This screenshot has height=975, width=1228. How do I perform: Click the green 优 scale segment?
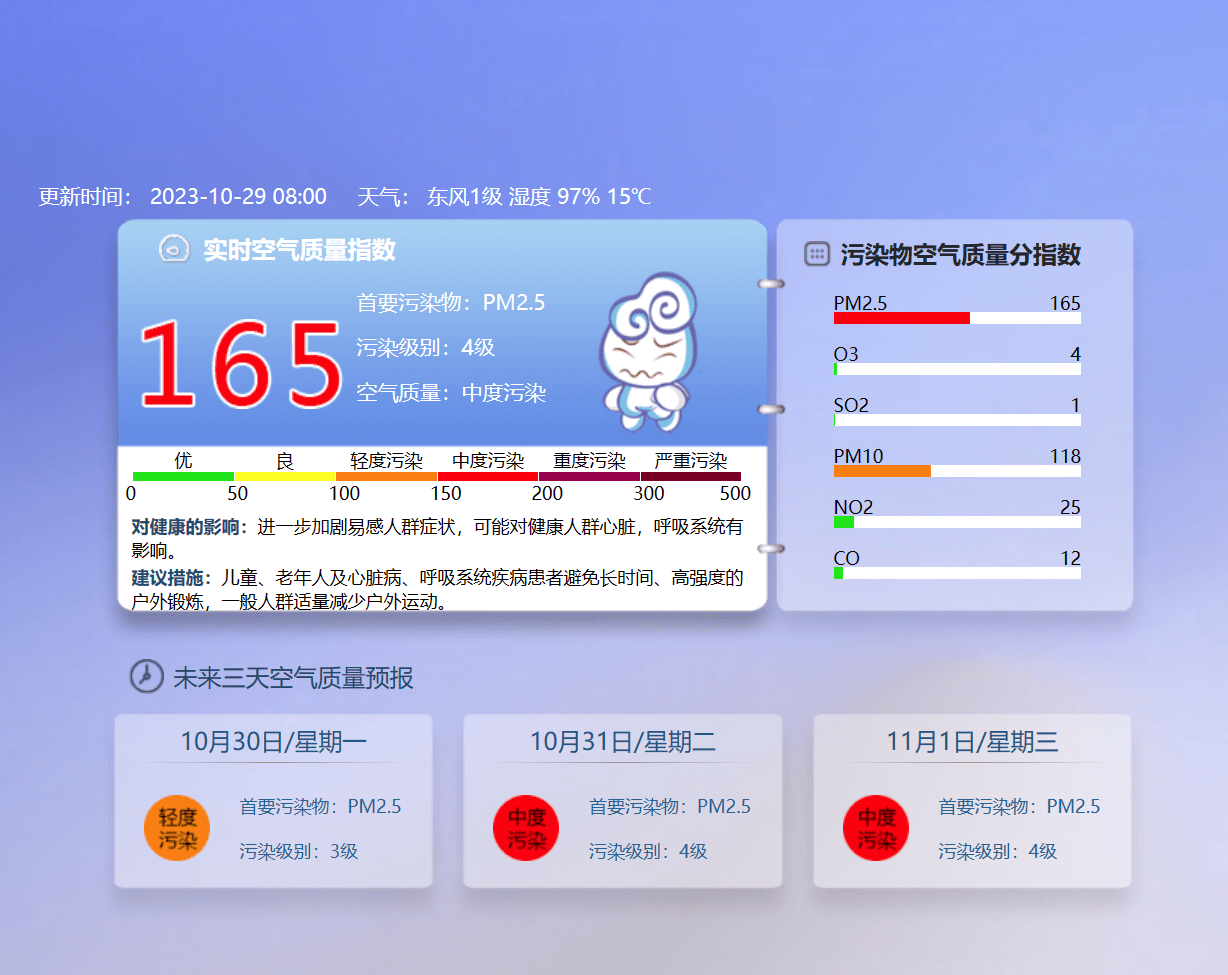tap(183, 476)
